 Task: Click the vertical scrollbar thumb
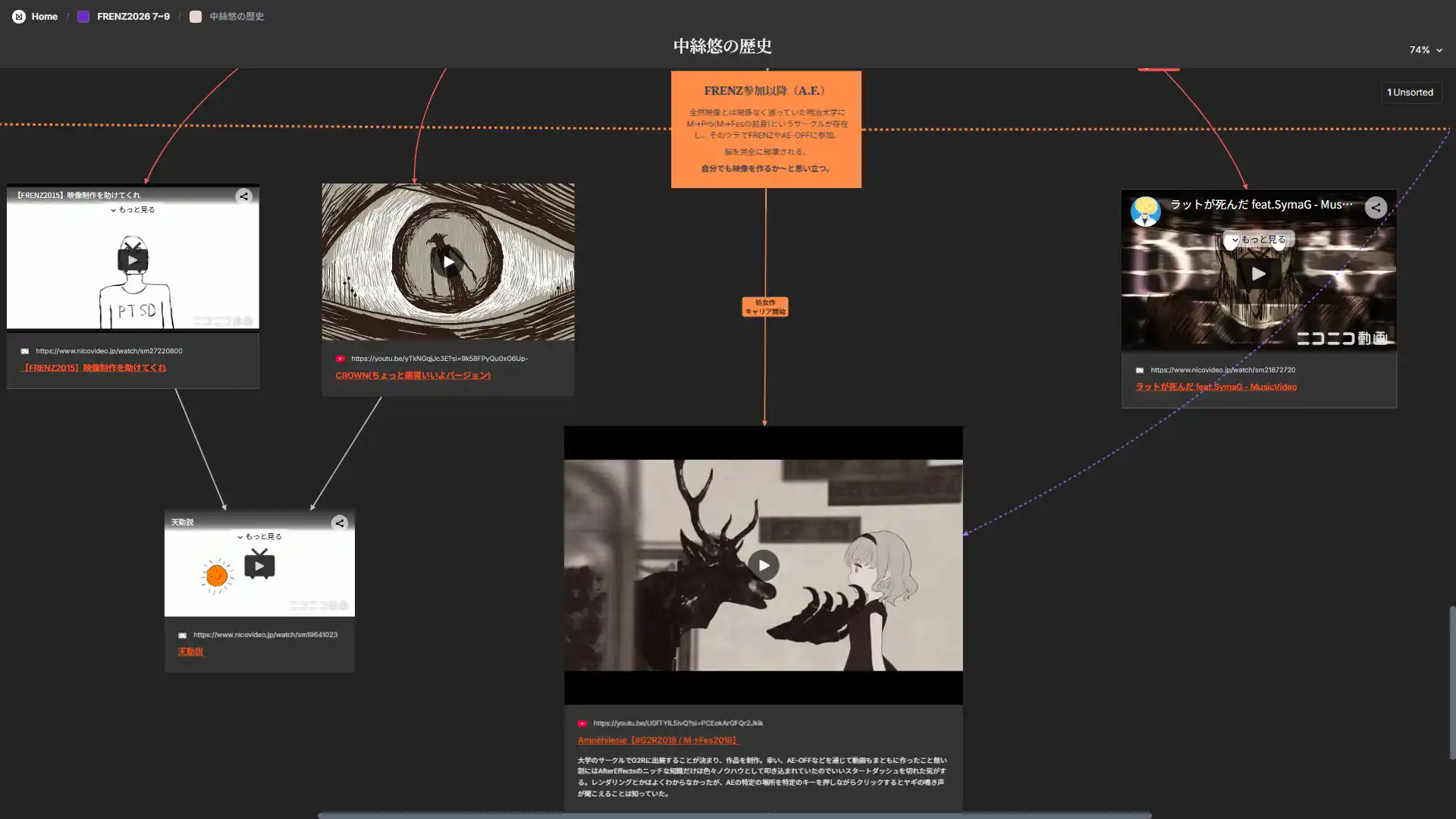coord(1452,682)
